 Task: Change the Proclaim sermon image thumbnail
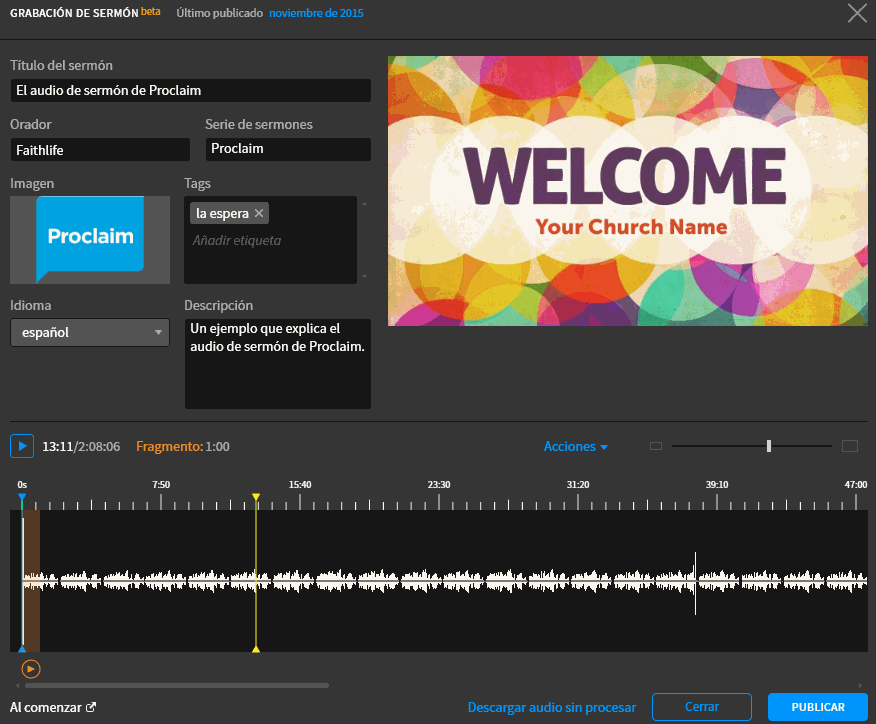point(90,240)
